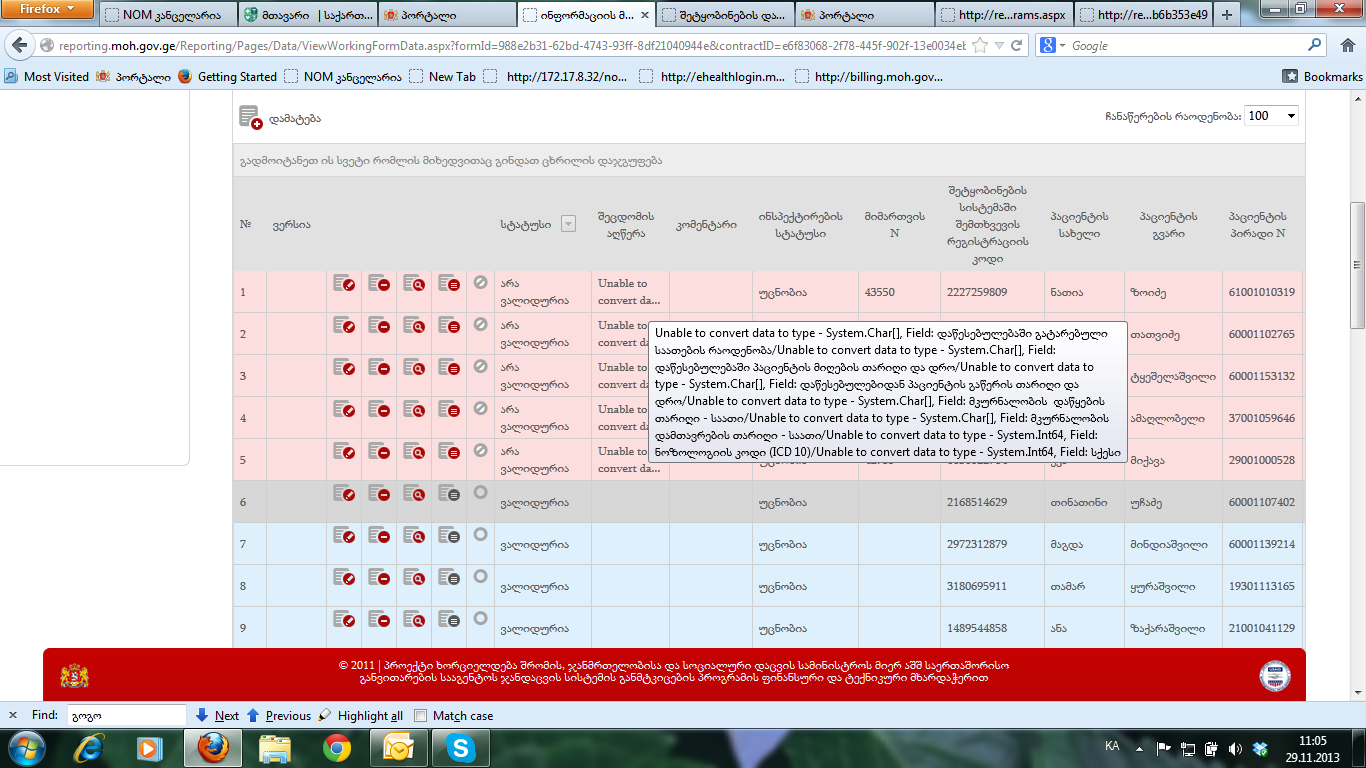Open Skype from the Windows taskbar

(x=461, y=747)
